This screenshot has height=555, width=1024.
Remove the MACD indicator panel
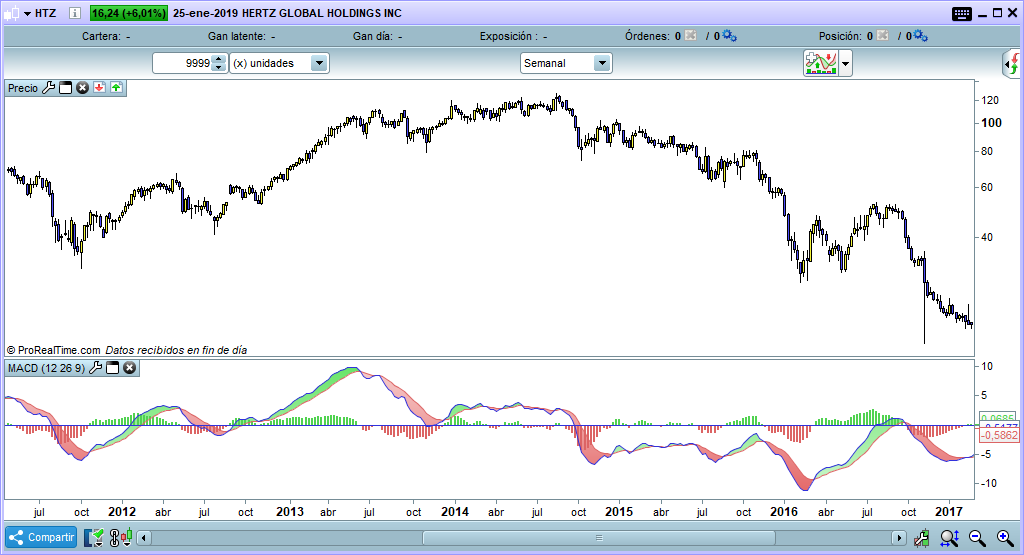click(x=130, y=368)
